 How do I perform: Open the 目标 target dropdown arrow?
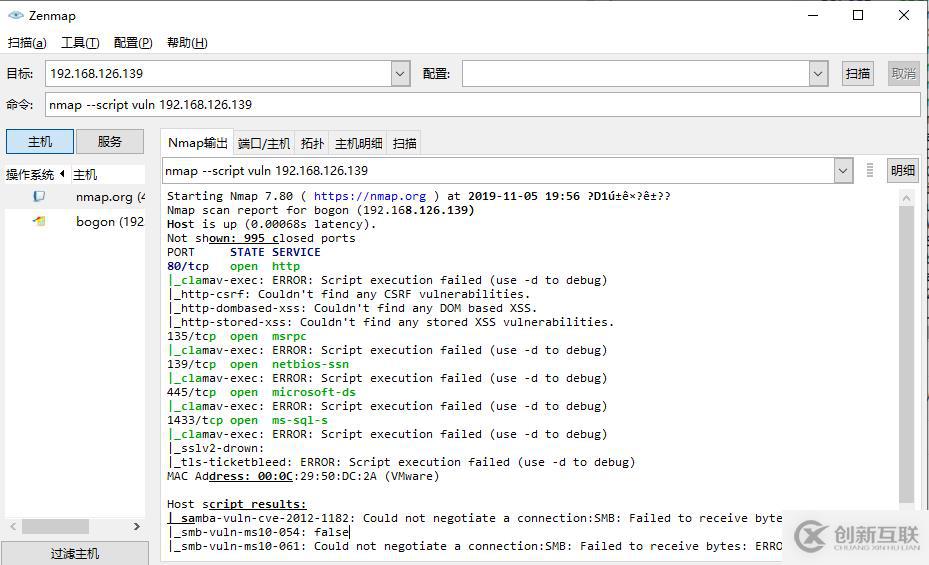click(x=401, y=73)
